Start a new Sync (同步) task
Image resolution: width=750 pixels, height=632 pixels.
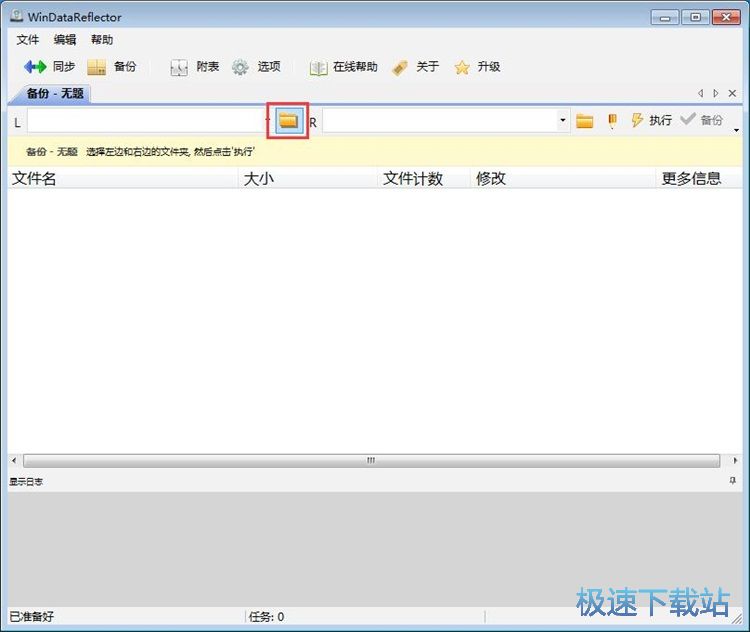(49, 67)
